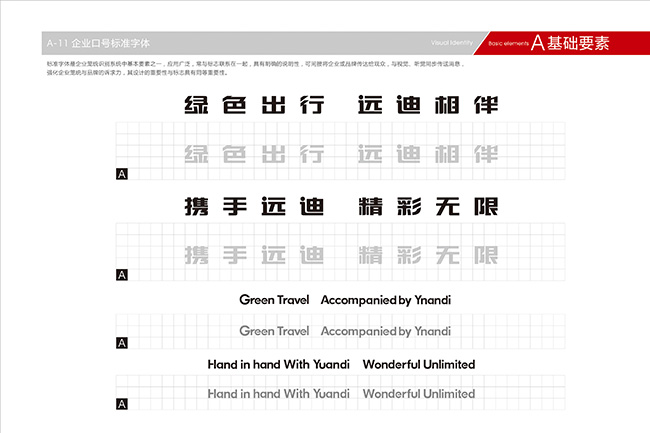This screenshot has width=650, height=433.
Task: Click the black Wonderful Unlimited text
Action: point(418,364)
